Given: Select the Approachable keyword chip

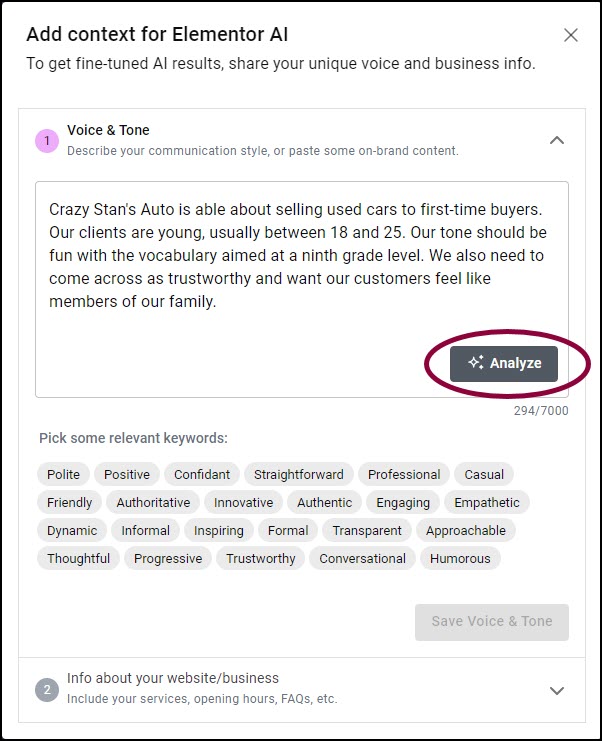Looking at the screenshot, I should click(465, 531).
